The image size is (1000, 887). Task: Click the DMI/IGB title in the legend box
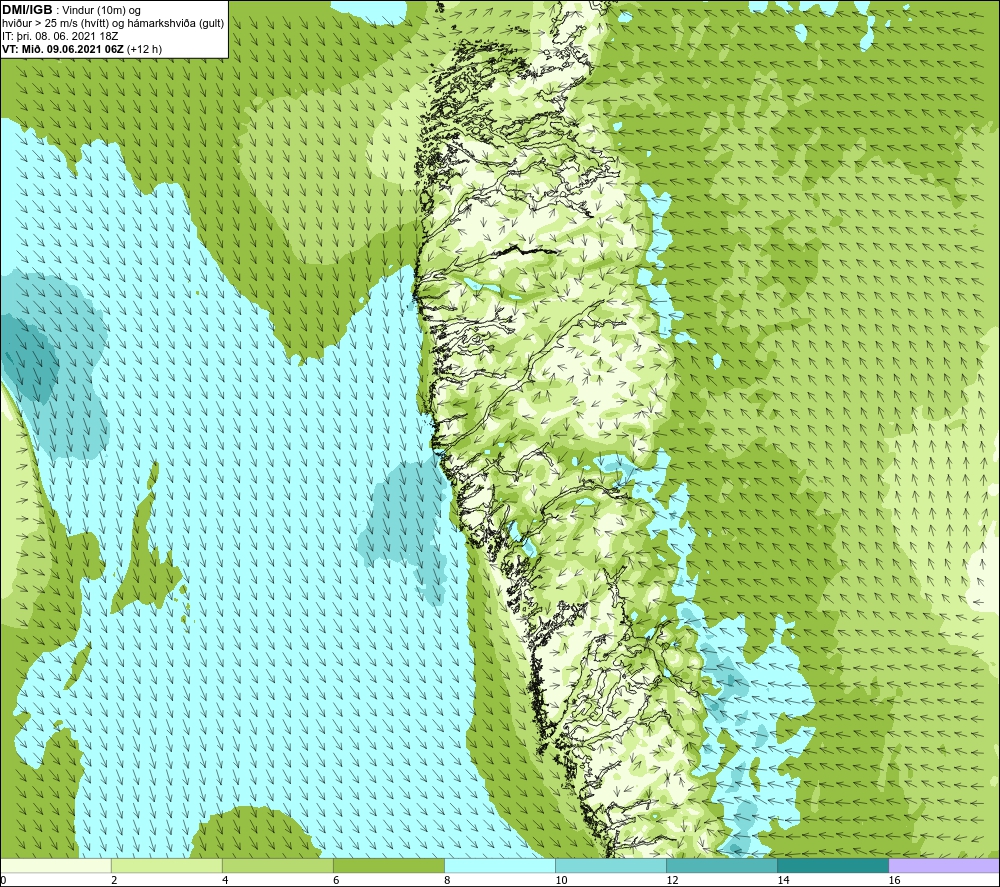(x=27, y=10)
